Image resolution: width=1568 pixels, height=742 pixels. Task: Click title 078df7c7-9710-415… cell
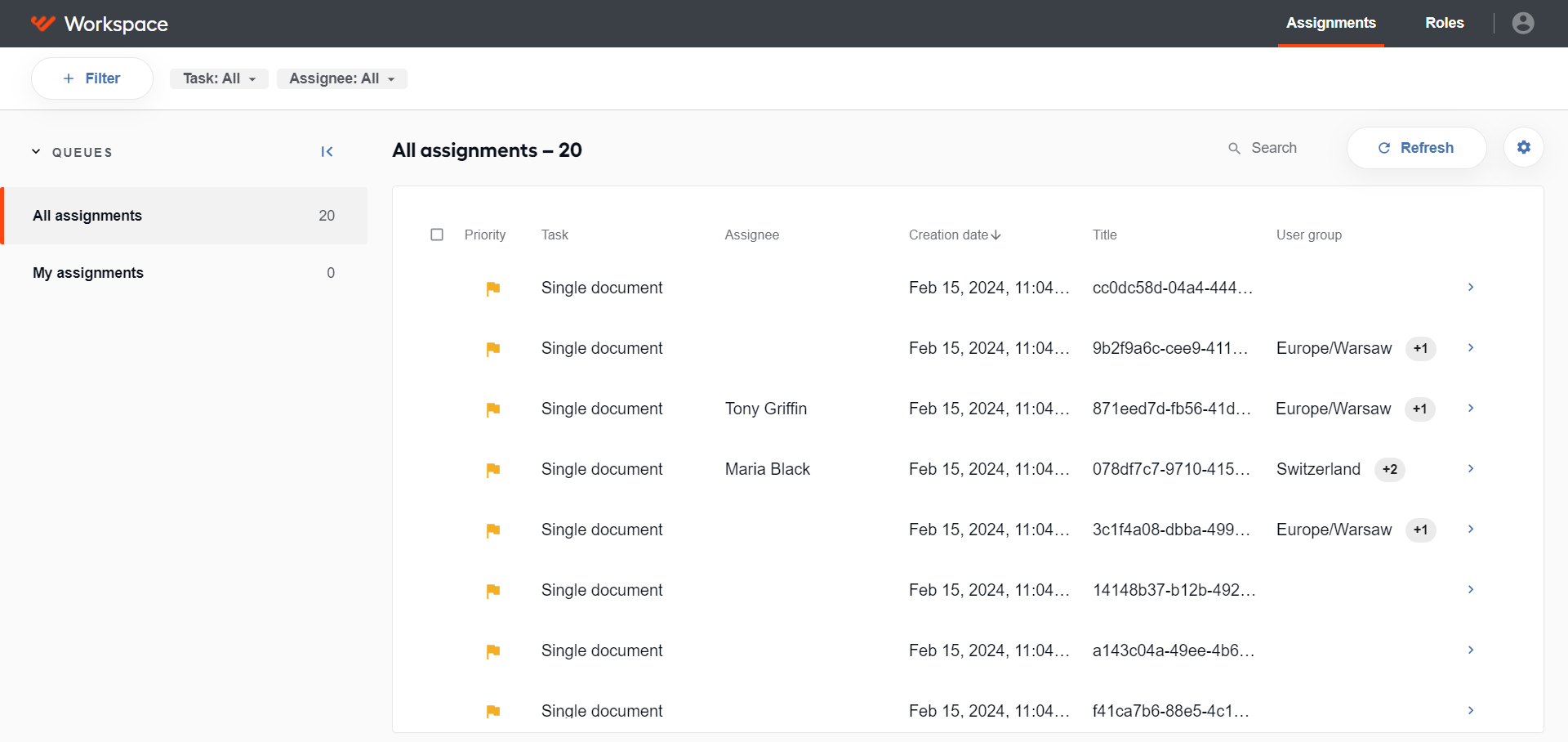point(1172,469)
